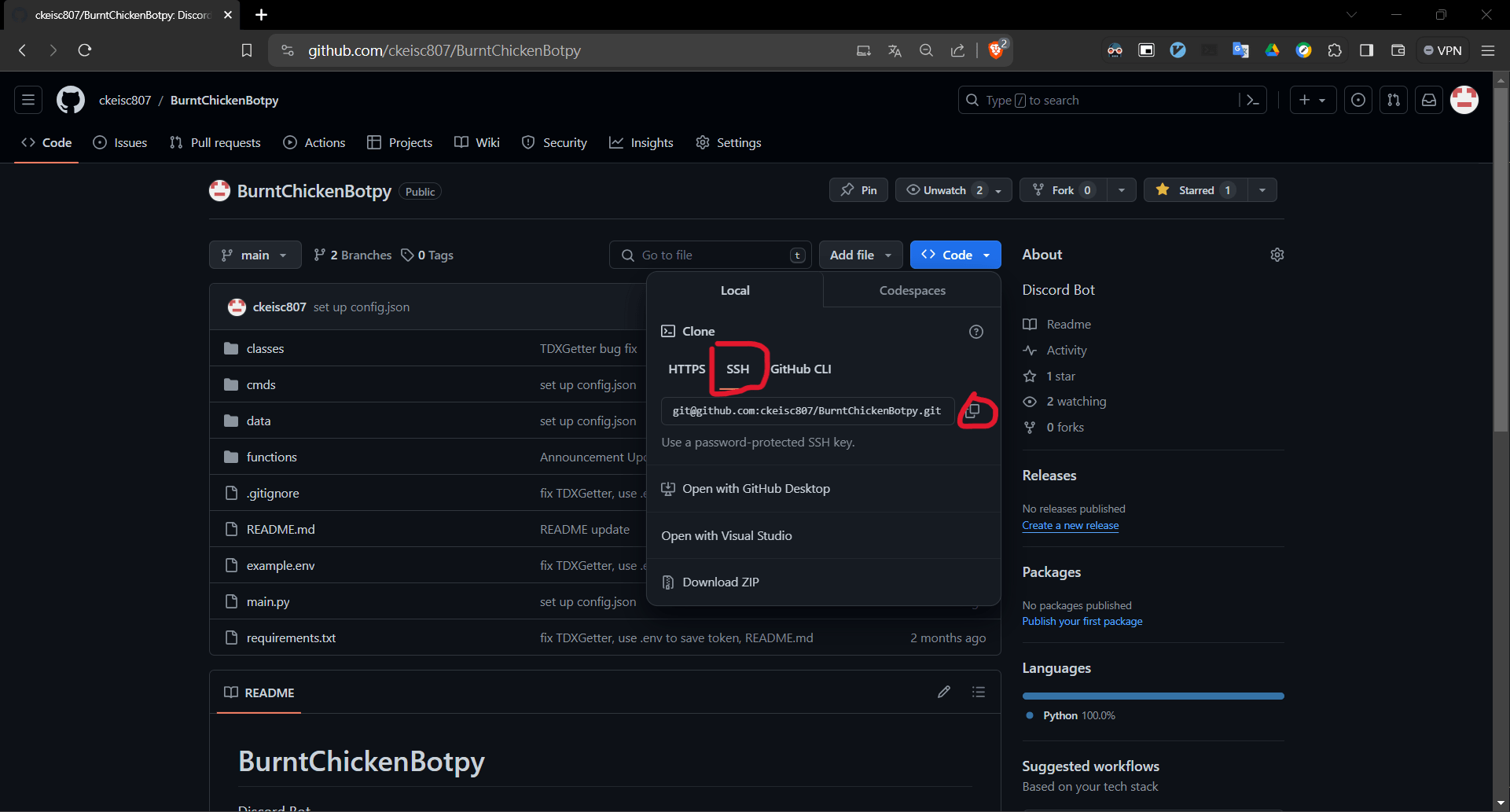Image resolution: width=1510 pixels, height=812 pixels.
Task: Open GitHub homepage via Octocat logo
Action: click(x=70, y=100)
